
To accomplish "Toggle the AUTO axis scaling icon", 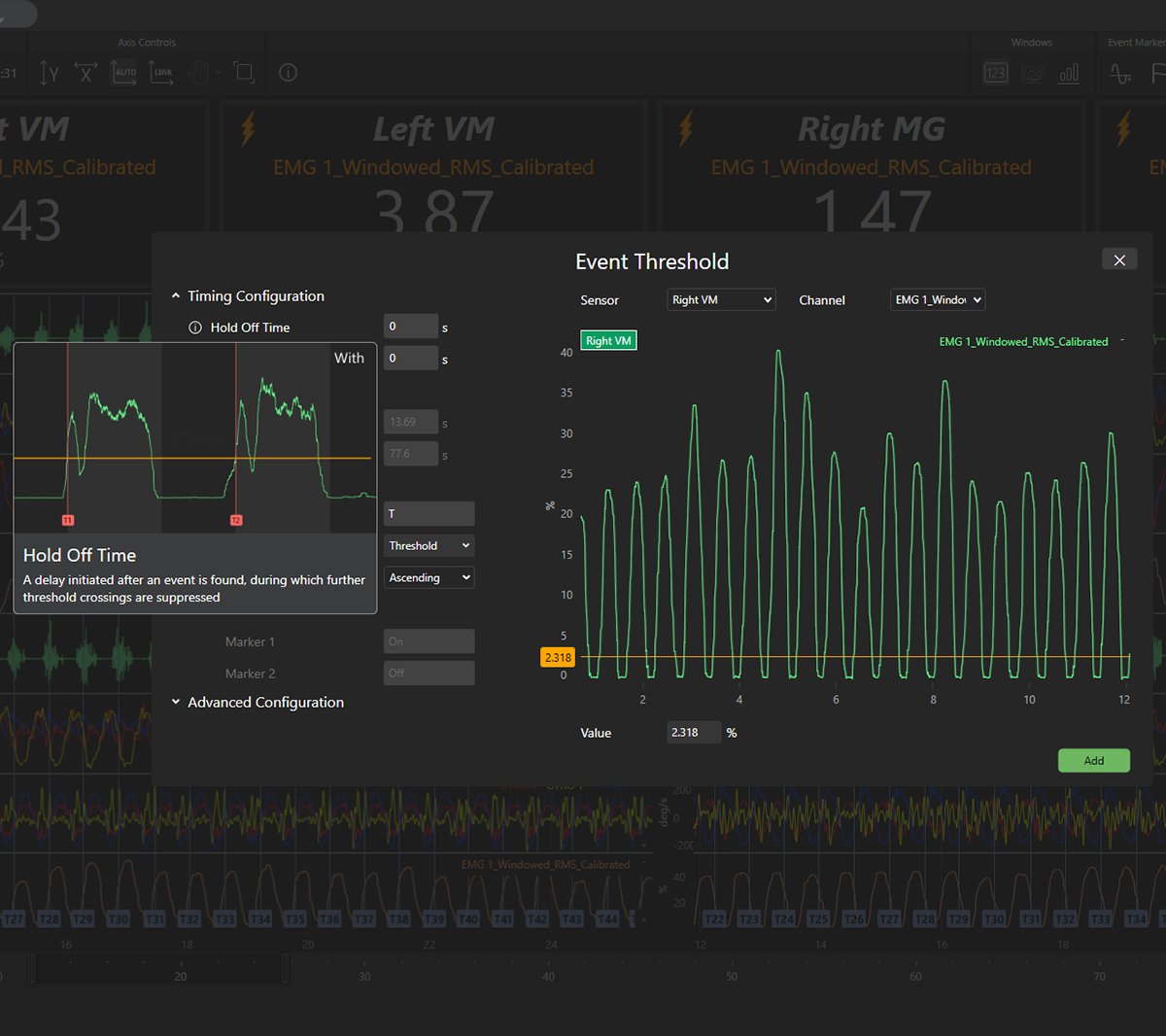I will pyautogui.click(x=125, y=73).
